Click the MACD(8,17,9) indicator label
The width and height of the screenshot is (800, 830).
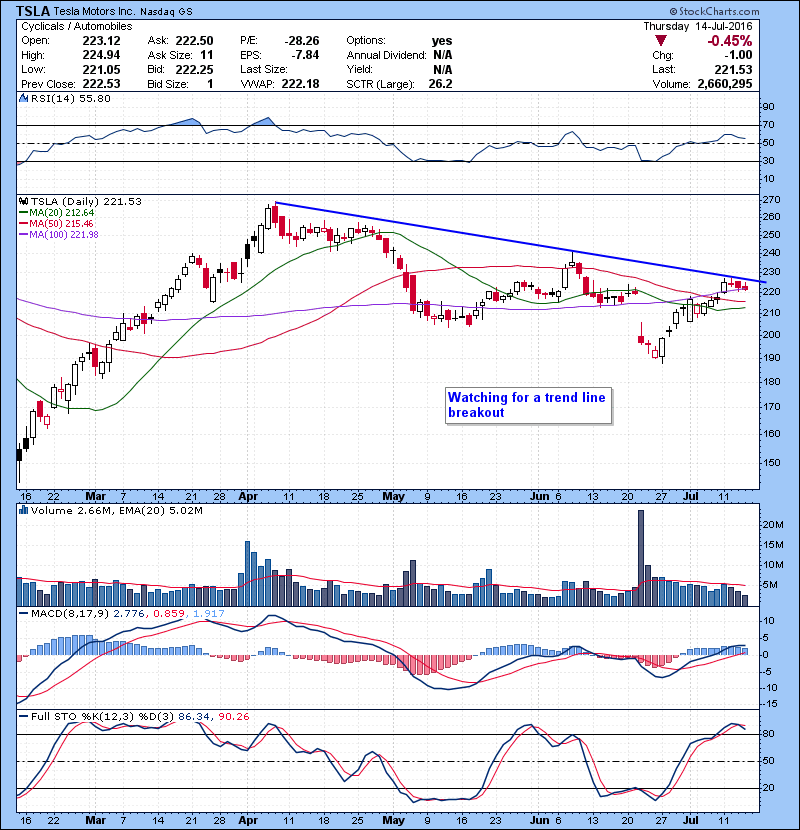[70, 614]
